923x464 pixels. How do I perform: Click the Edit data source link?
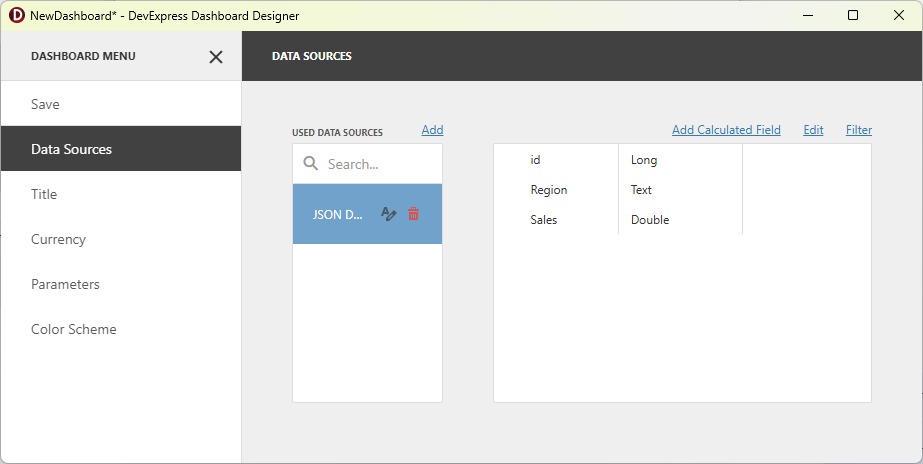813,130
